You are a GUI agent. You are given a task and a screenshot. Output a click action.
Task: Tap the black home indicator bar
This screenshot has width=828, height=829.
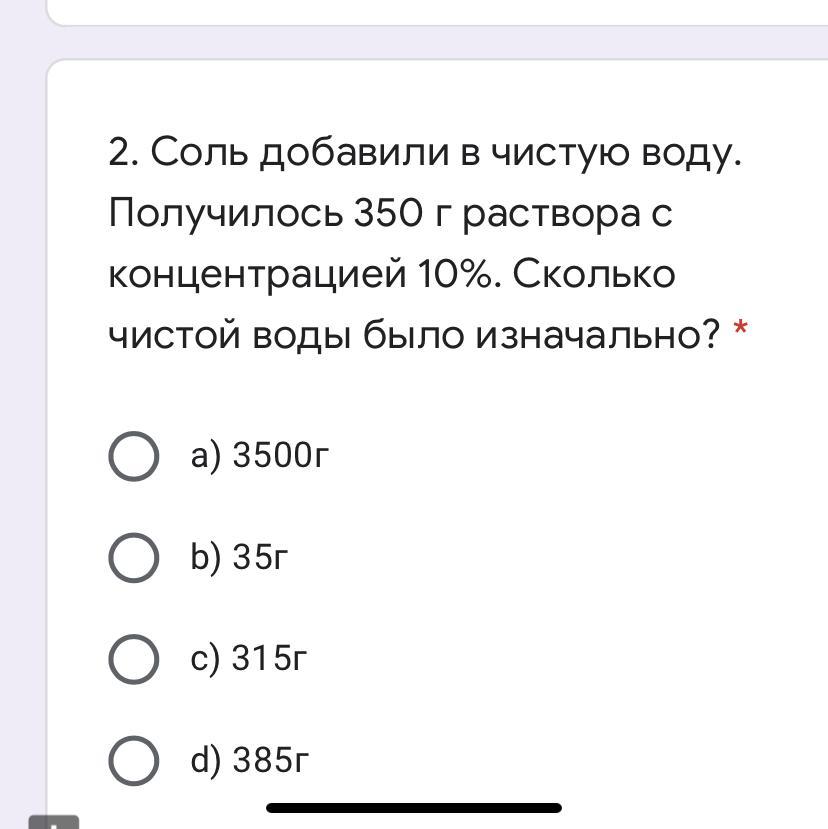[414, 807]
